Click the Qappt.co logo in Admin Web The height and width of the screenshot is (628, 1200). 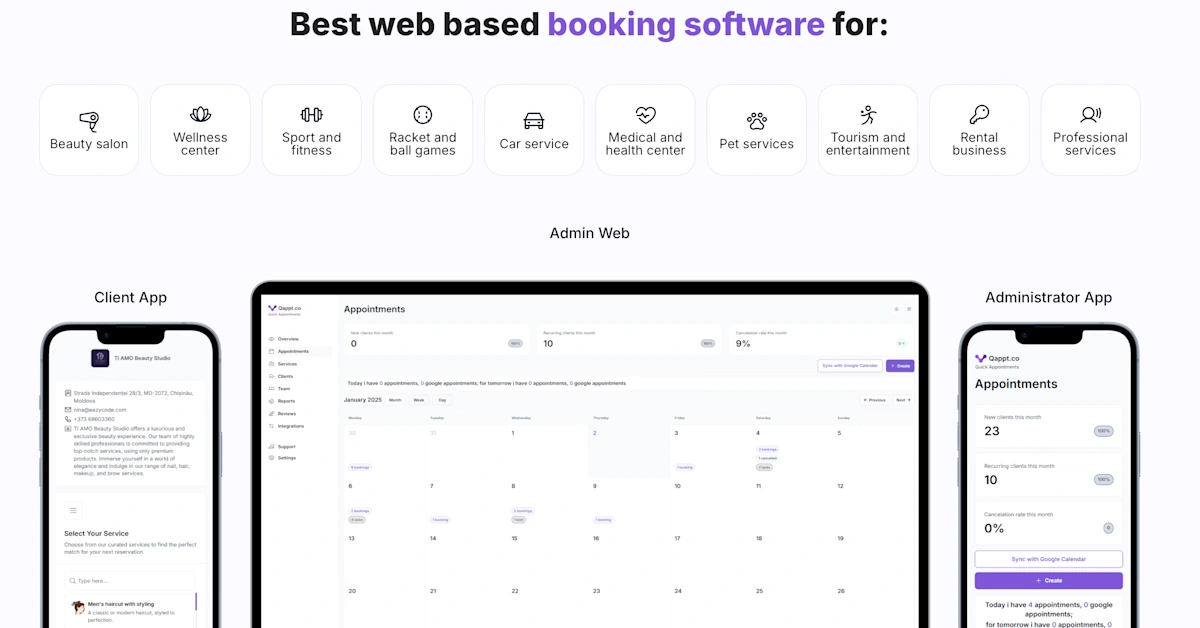[285, 308]
